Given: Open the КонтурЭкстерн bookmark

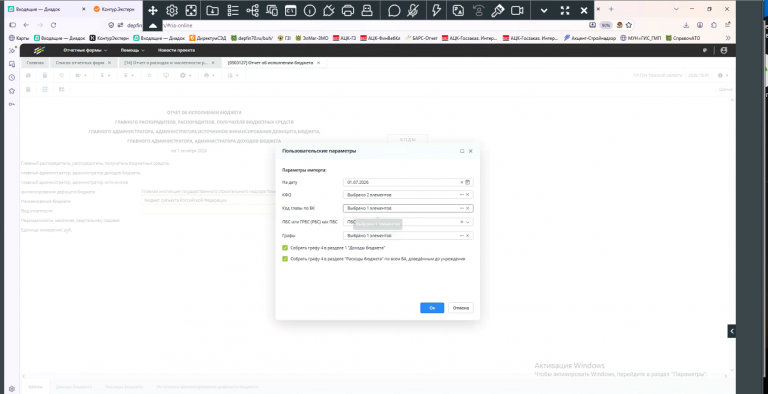Looking at the screenshot, I should coord(109,38).
